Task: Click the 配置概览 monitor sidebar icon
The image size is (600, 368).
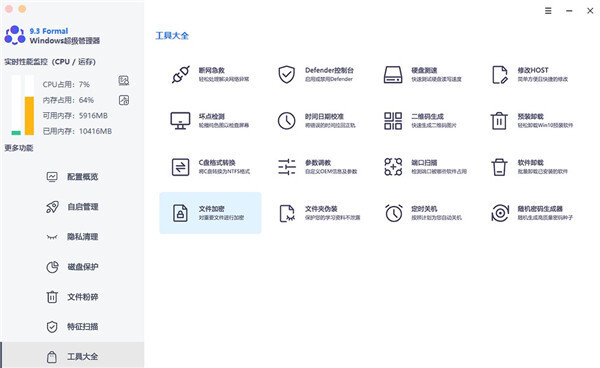Action: [x=52, y=177]
